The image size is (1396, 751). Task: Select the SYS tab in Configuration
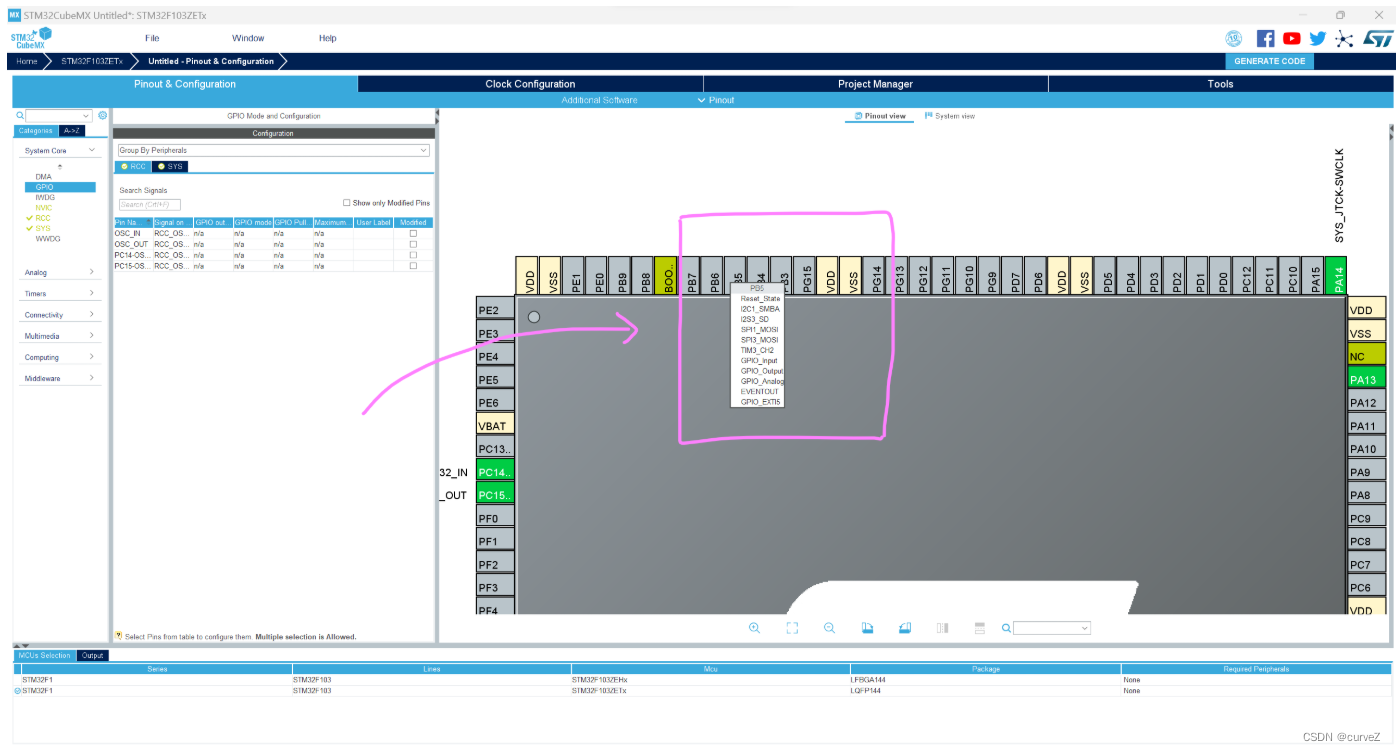(x=170, y=166)
